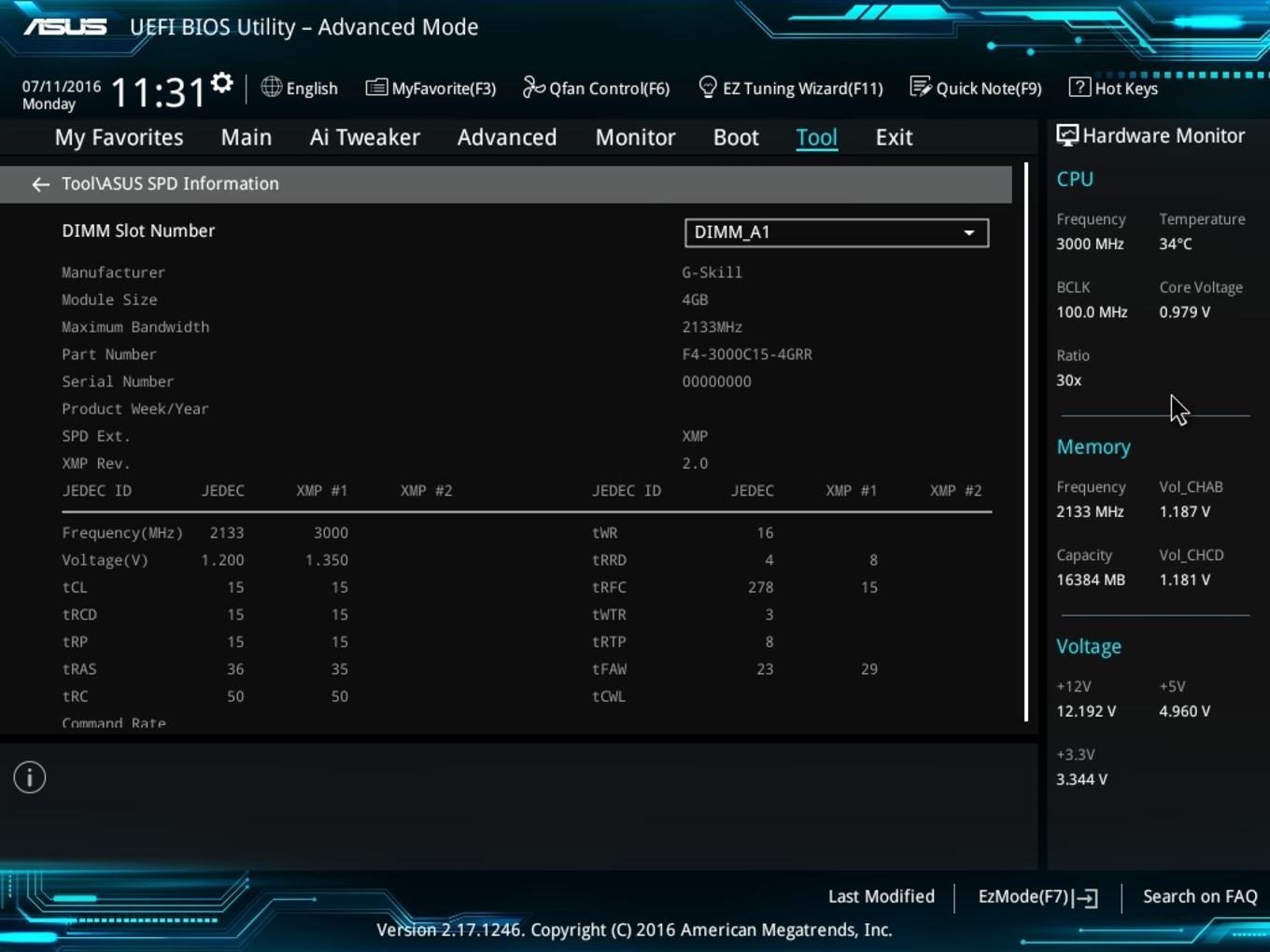Image resolution: width=1270 pixels, height=952 pixels.
Task: Click the Ratio 30x value
Action: coord(1069,380)
